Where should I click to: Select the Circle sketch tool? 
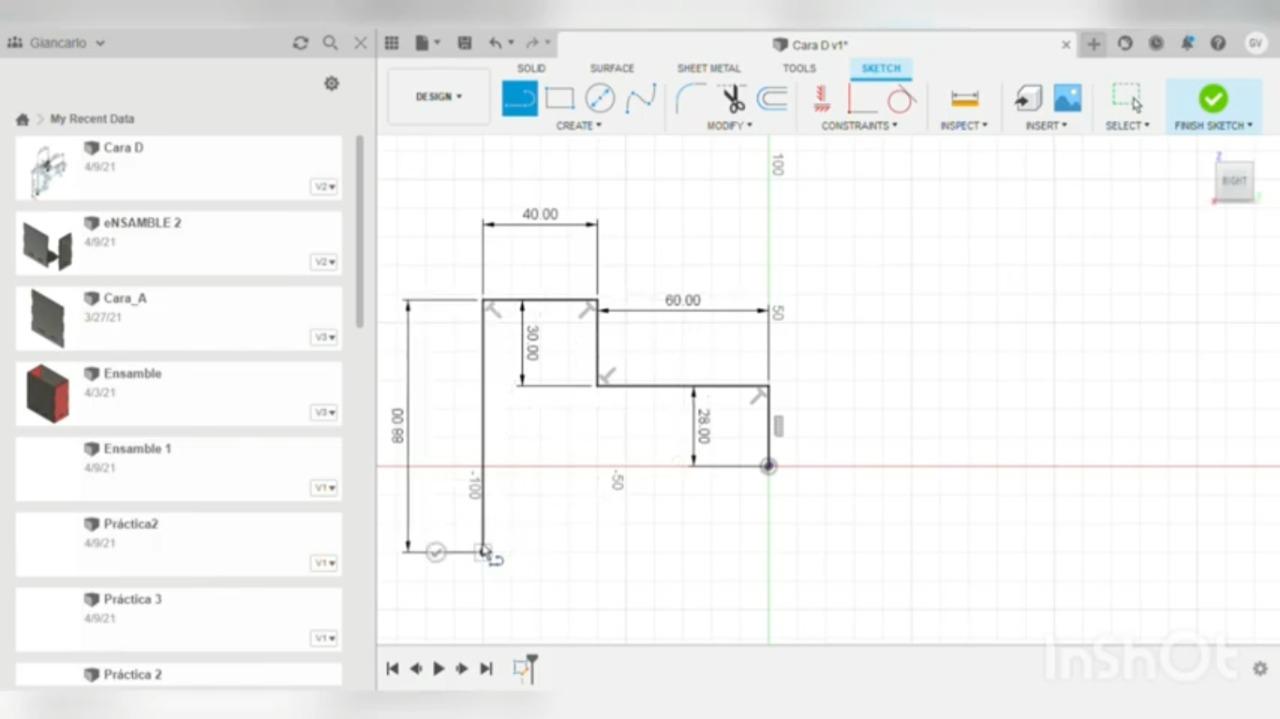point(600,98)
